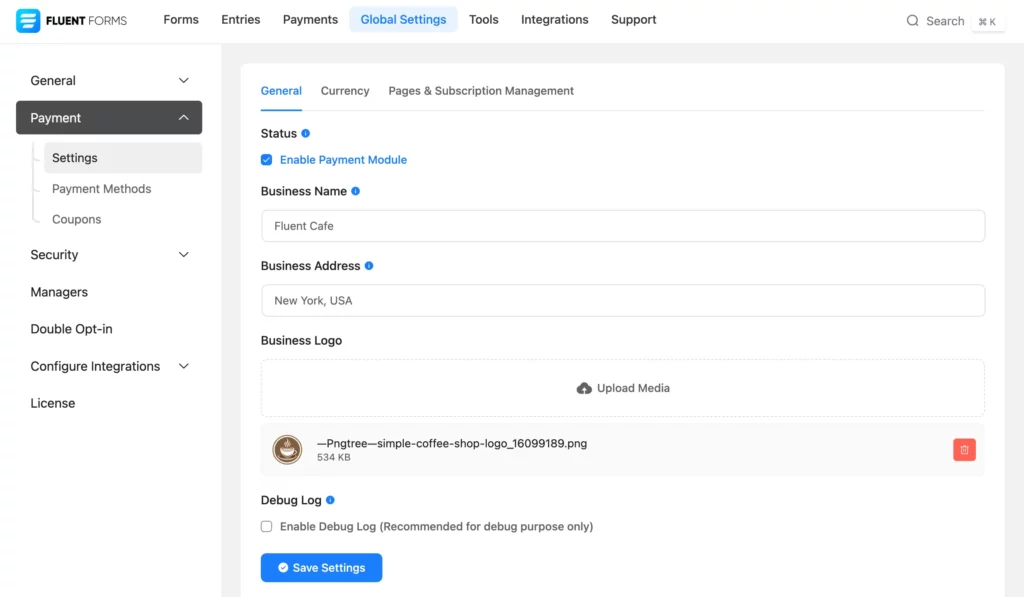Open the Forms menu
1024x597 pixels.
click(181, 20)
